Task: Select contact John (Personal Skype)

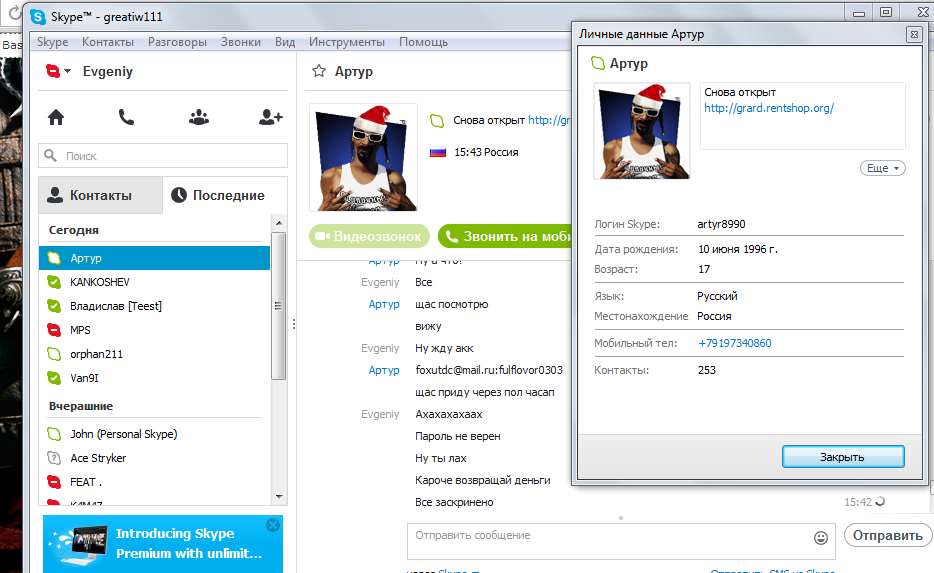Action: pos(154,434)
